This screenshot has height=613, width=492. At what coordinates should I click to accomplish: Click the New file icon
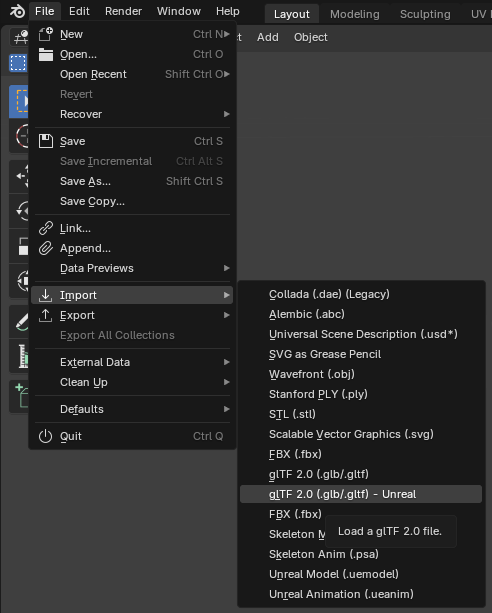coord(45,34)
